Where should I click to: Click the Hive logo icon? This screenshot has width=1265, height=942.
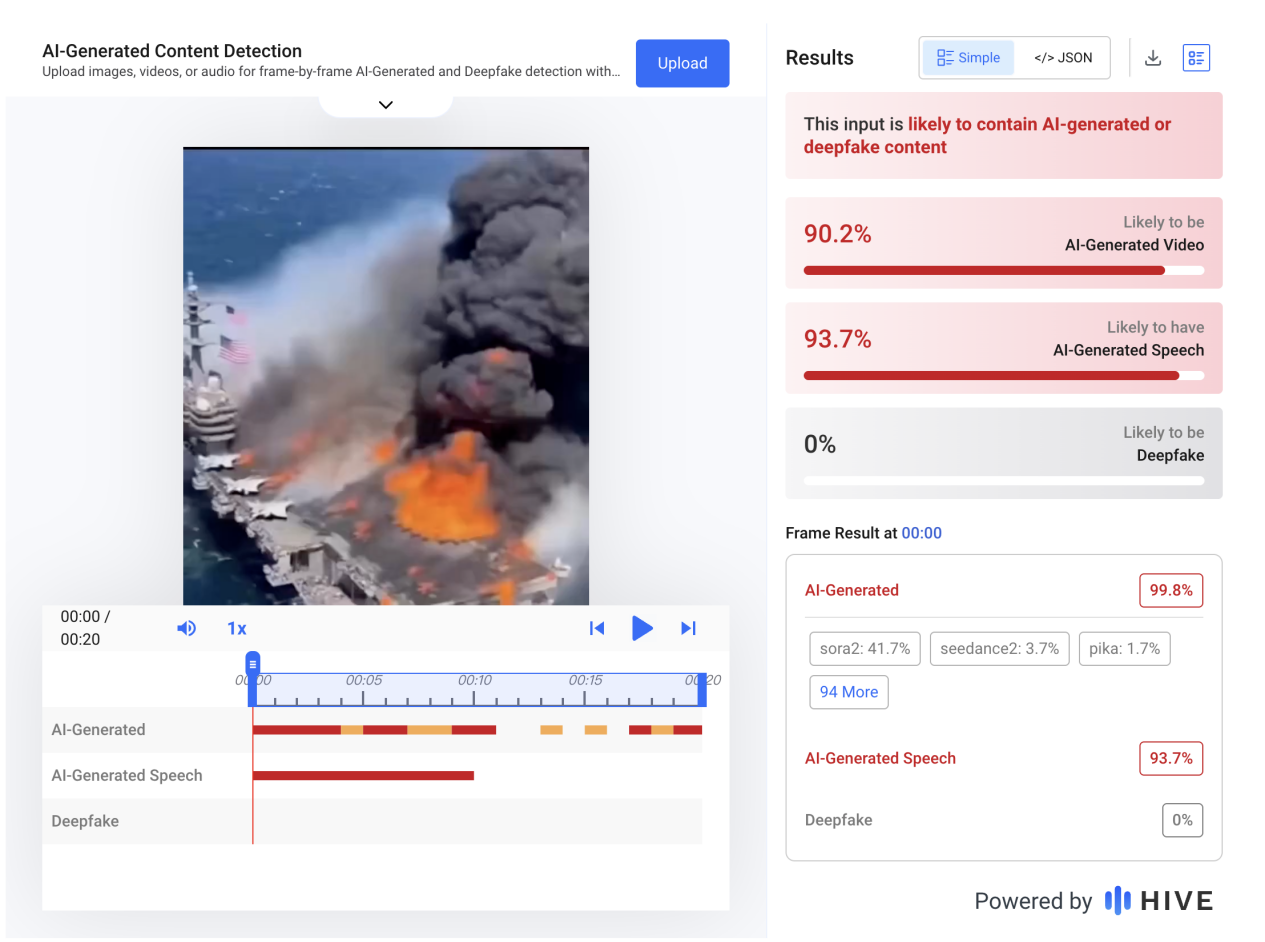(1117, 900)
